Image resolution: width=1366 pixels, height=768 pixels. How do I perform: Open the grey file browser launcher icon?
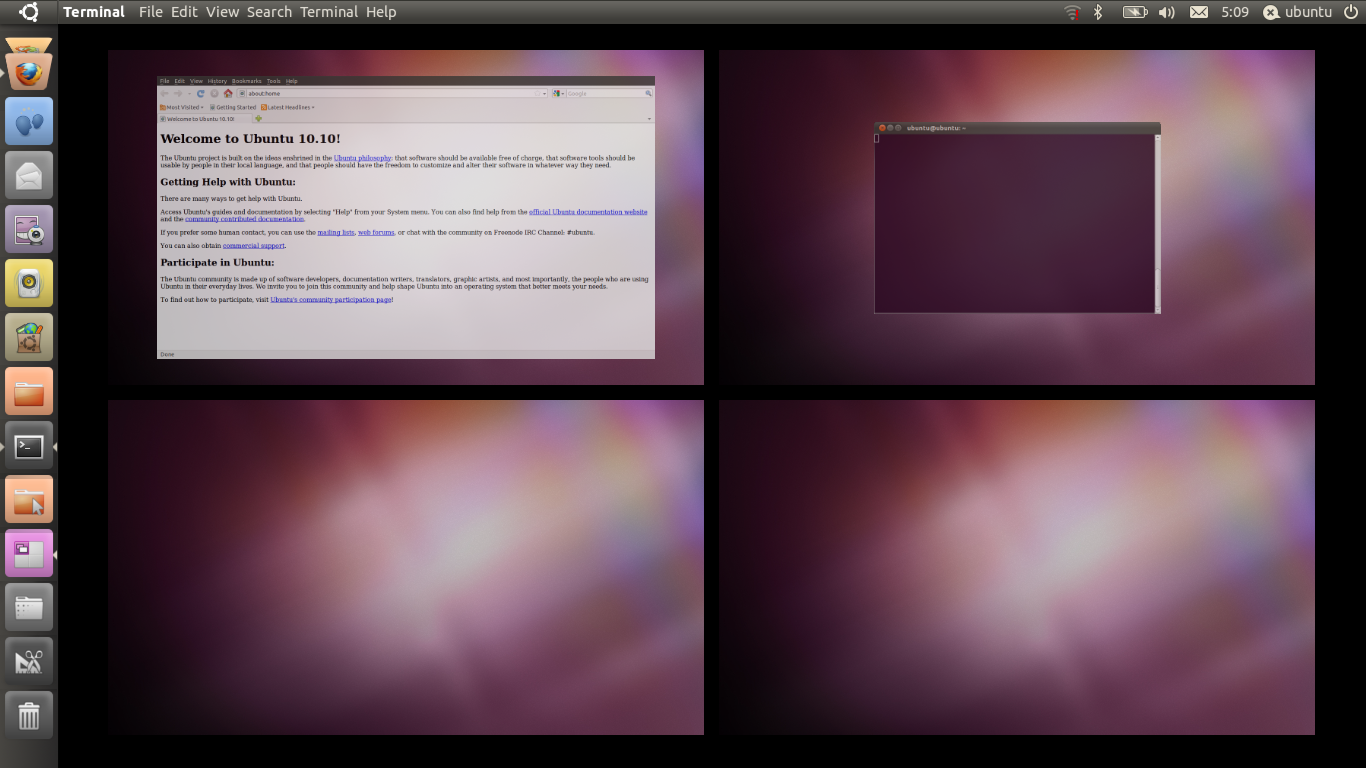point(29,608)
